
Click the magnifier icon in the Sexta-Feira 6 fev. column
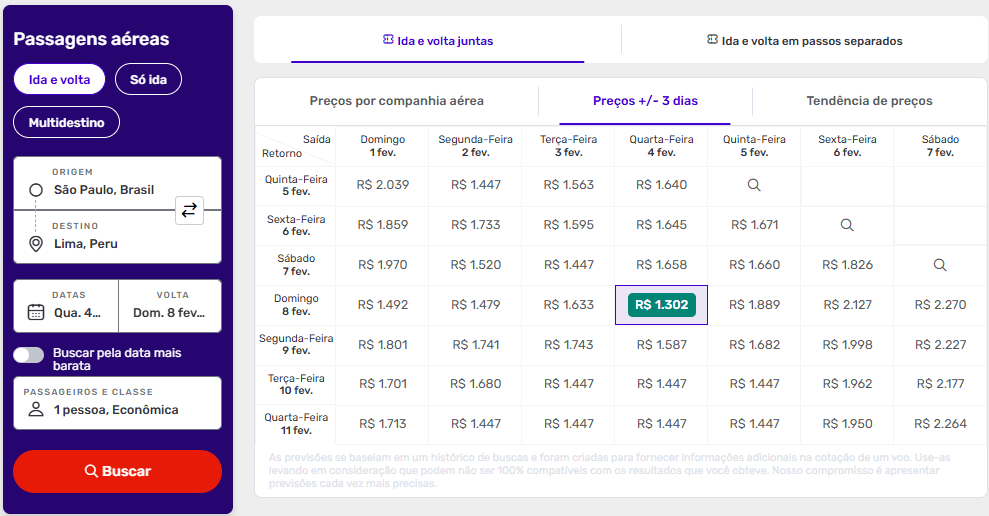coord(847,225)
